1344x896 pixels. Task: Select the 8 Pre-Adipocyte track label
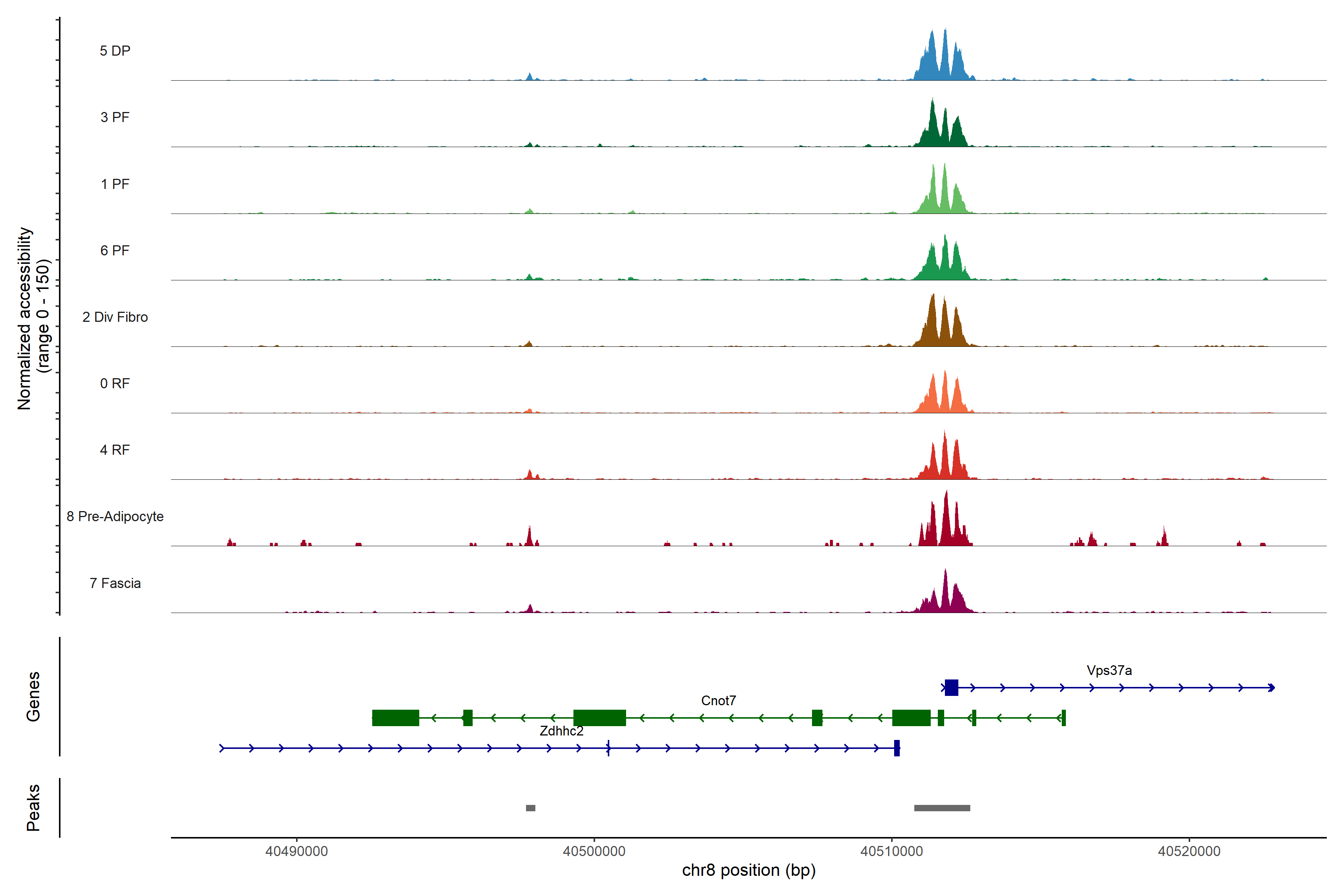coord(115,517)
